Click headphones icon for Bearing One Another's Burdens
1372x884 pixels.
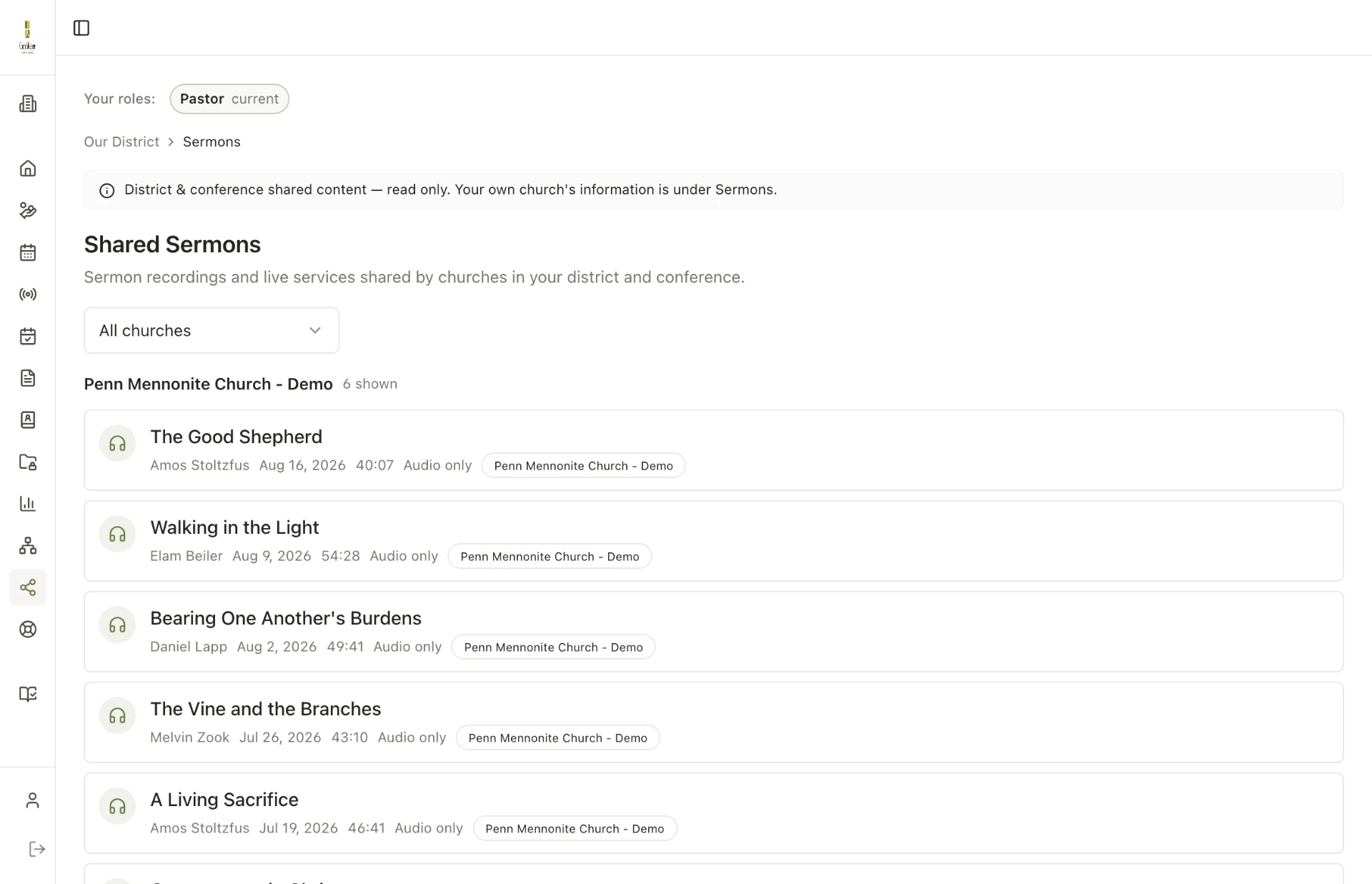pos(117,625)
